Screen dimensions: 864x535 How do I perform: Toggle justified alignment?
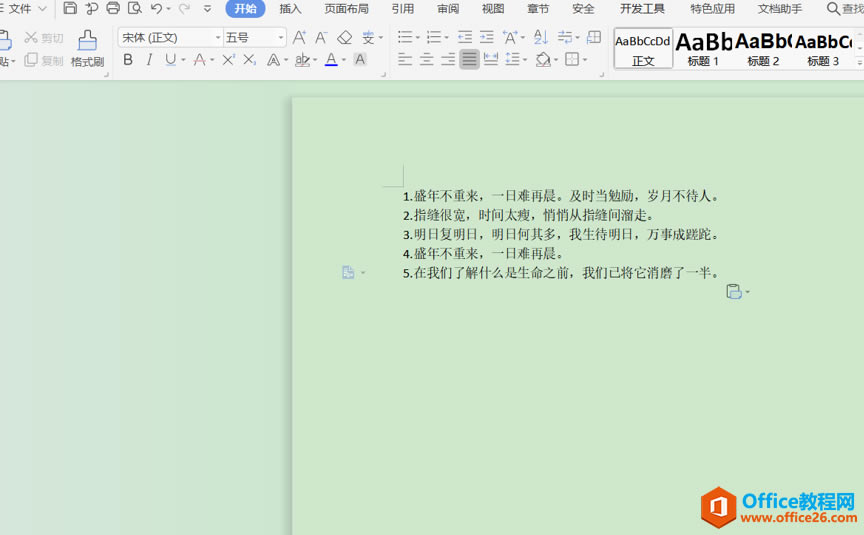(469, 59)
